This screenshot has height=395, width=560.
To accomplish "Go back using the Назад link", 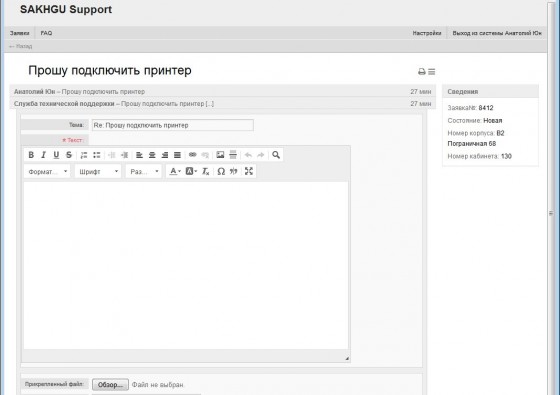I will point(20,46).
